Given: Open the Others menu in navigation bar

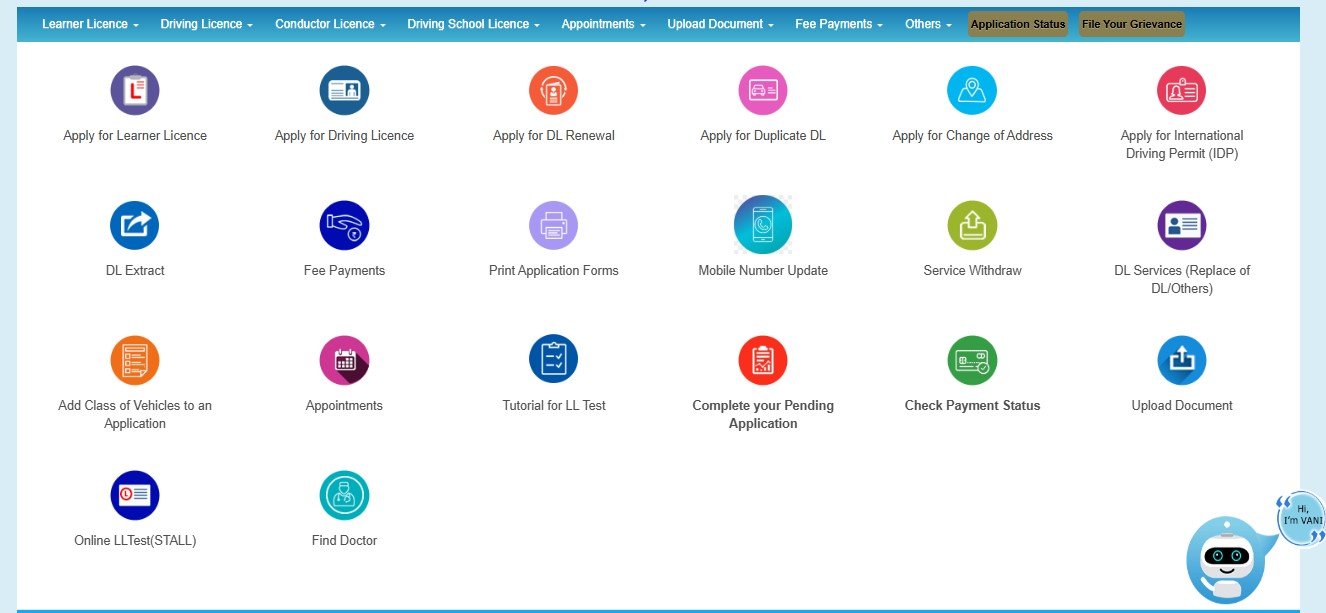Looking at the screenshot, I should pyautogui.click(x=928, y=24).
